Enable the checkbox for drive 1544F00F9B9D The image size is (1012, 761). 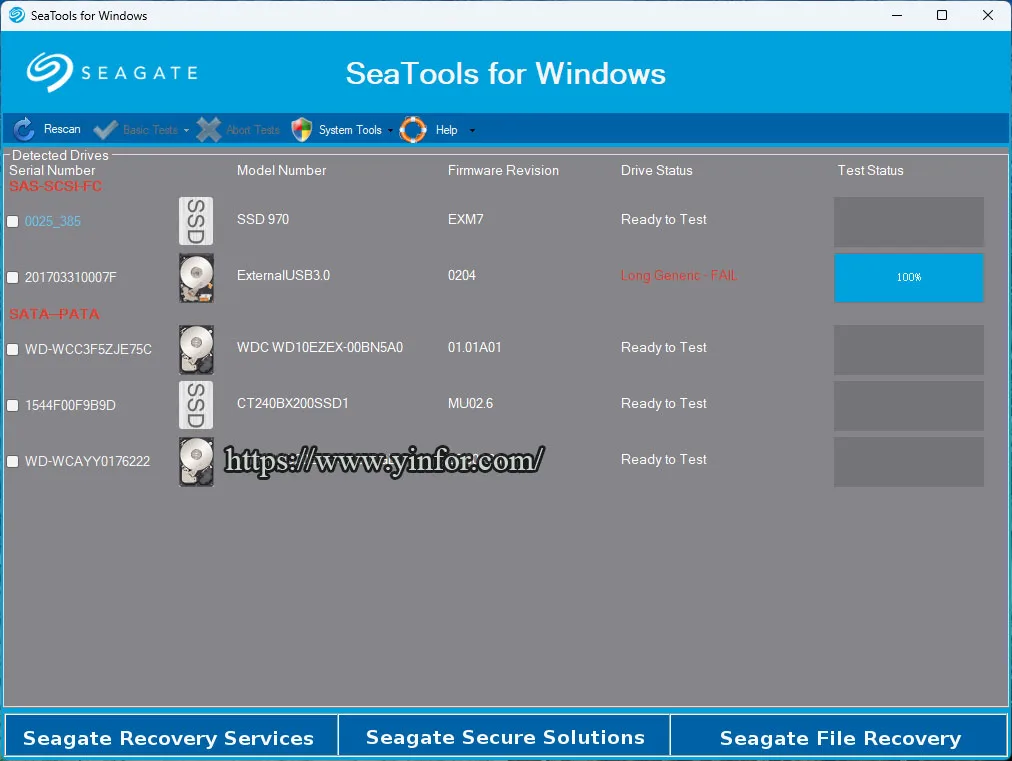(13, 406)
